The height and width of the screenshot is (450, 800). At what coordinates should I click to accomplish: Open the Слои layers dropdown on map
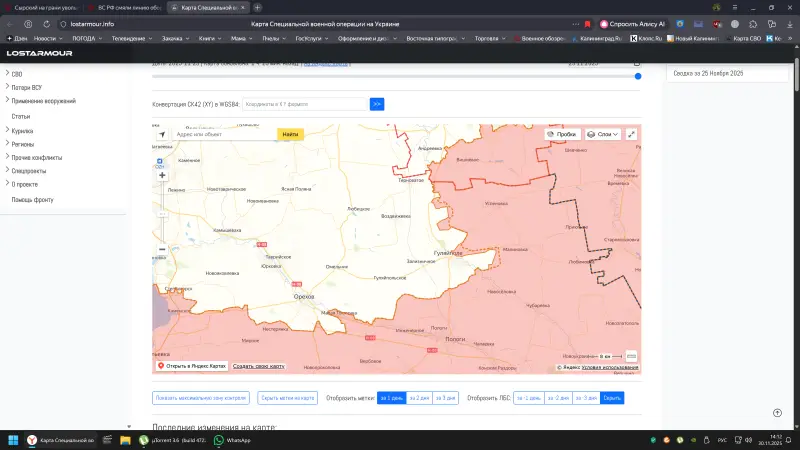[603, 134]
